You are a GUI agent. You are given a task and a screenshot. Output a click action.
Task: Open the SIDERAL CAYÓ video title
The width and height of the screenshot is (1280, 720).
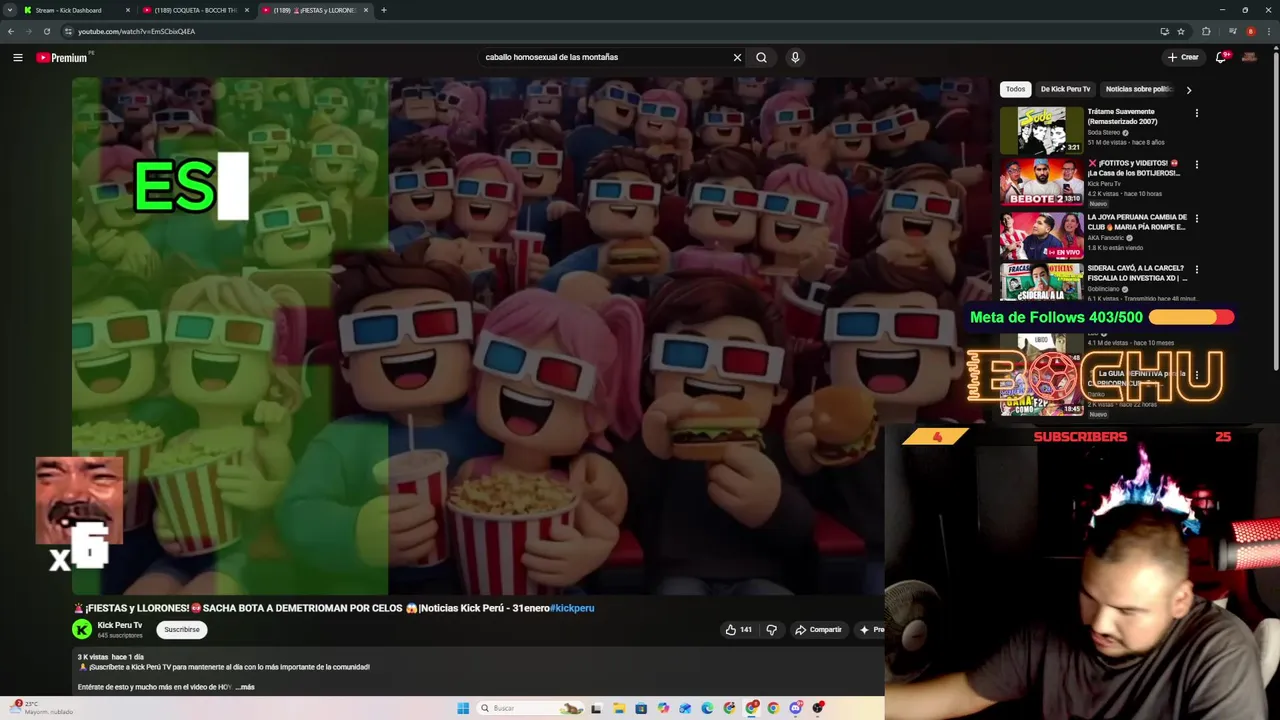[x=1136, y=273]
